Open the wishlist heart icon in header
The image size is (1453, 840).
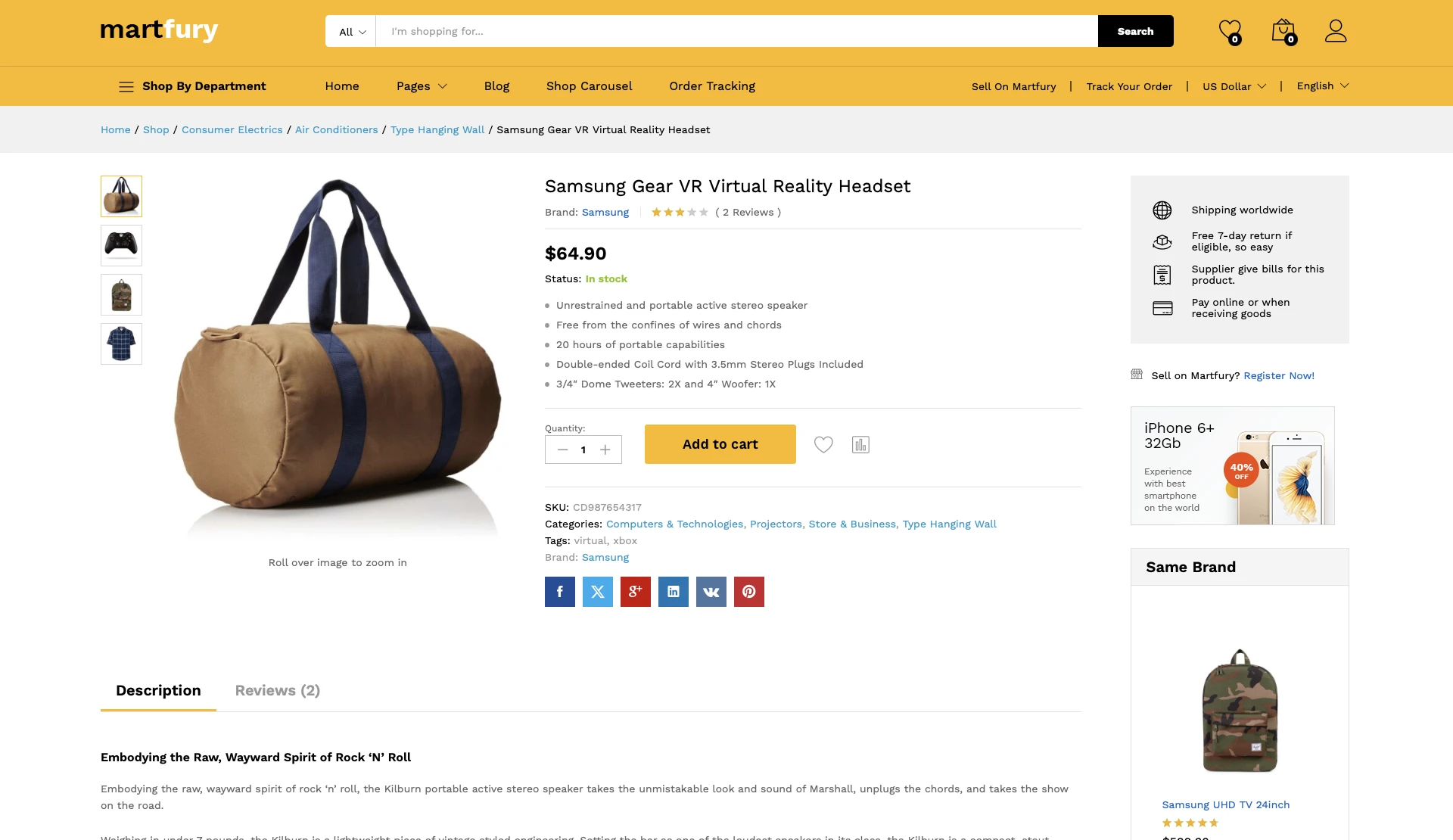tap(1230, 31)
